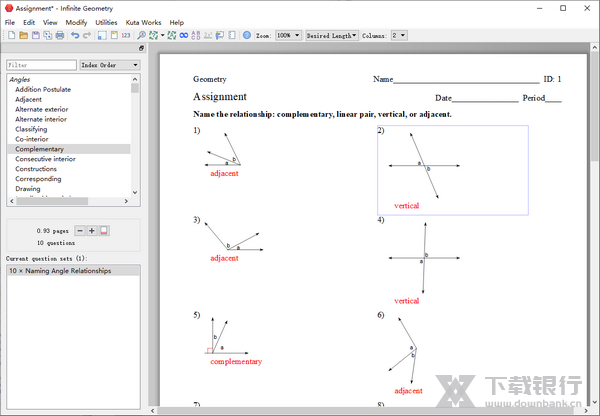
Task: Open the Zoom 100% dropdown
Action: pyautogui.click(x=288, y=35)
